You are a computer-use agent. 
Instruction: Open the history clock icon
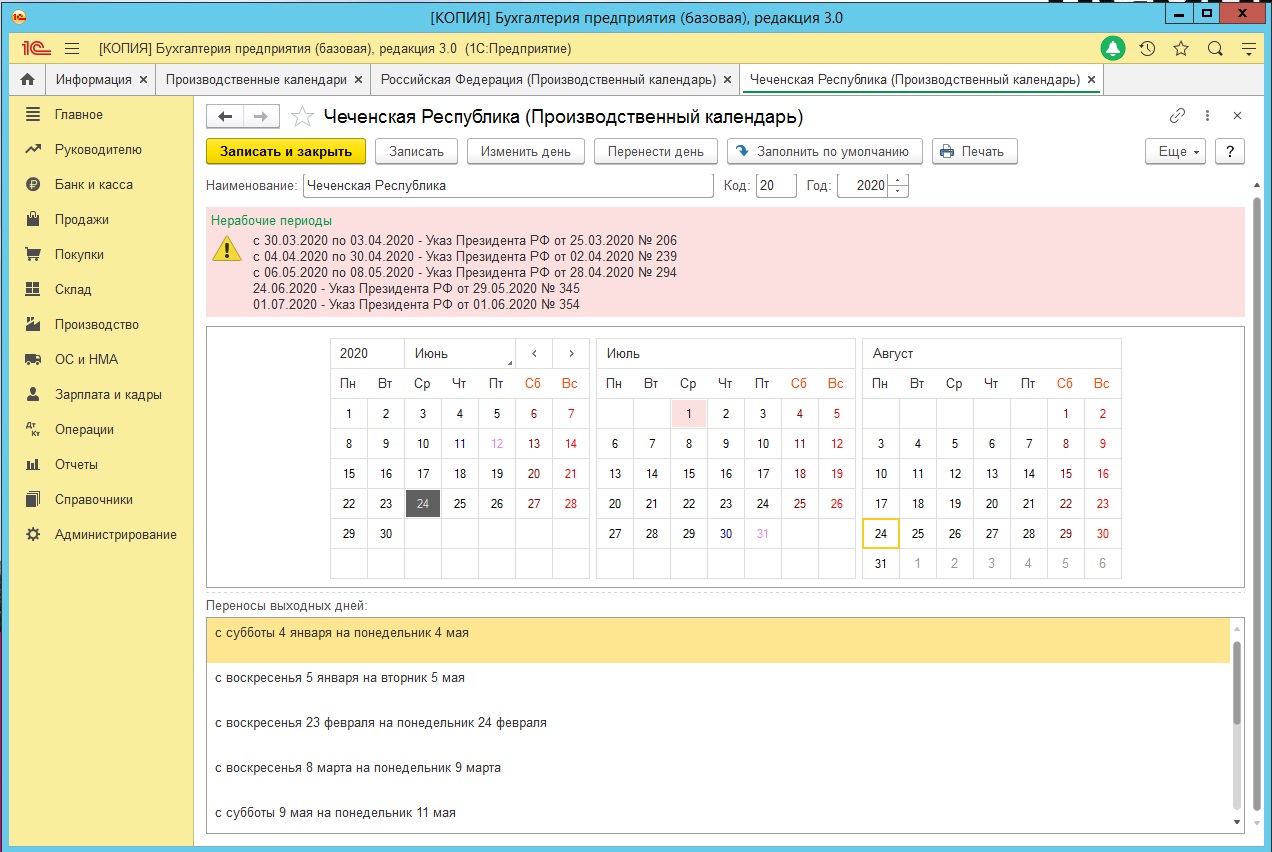(1147, 48)
